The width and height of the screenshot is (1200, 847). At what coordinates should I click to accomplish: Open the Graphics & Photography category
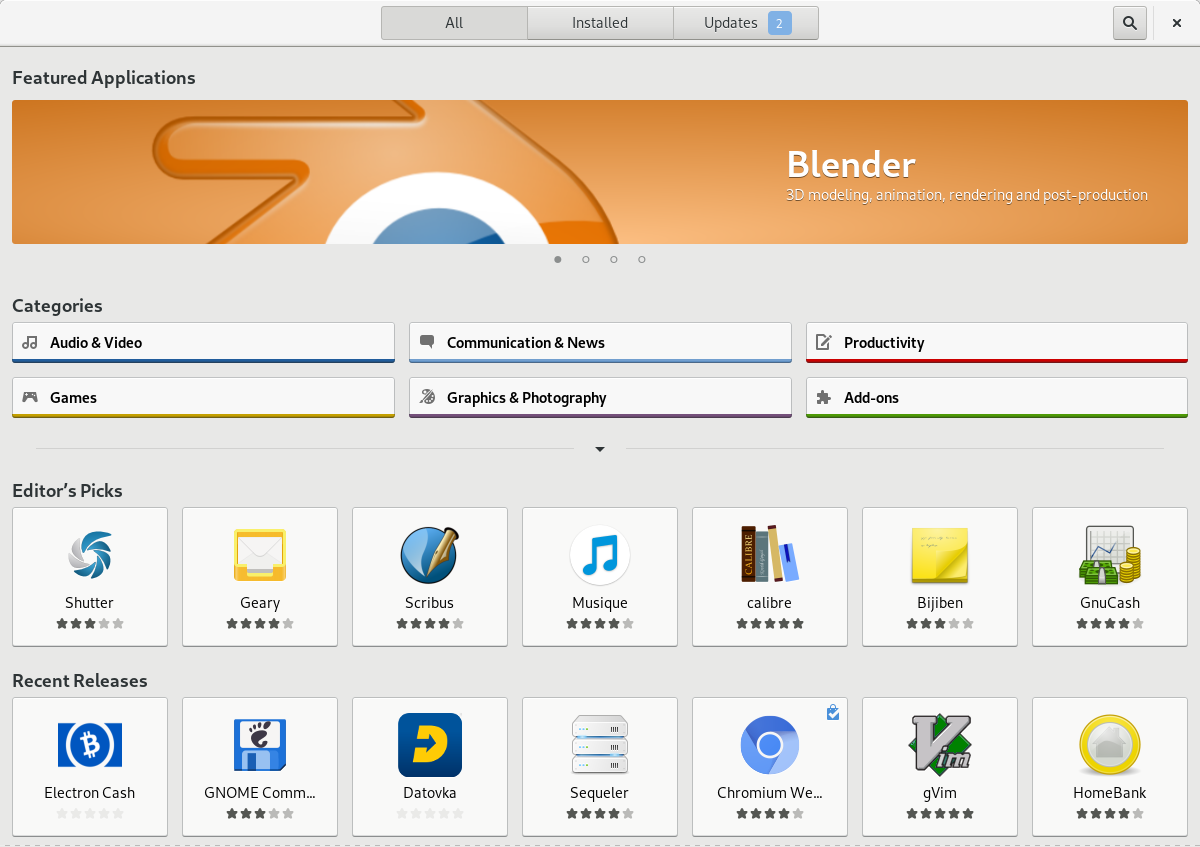tap(600, 397)
